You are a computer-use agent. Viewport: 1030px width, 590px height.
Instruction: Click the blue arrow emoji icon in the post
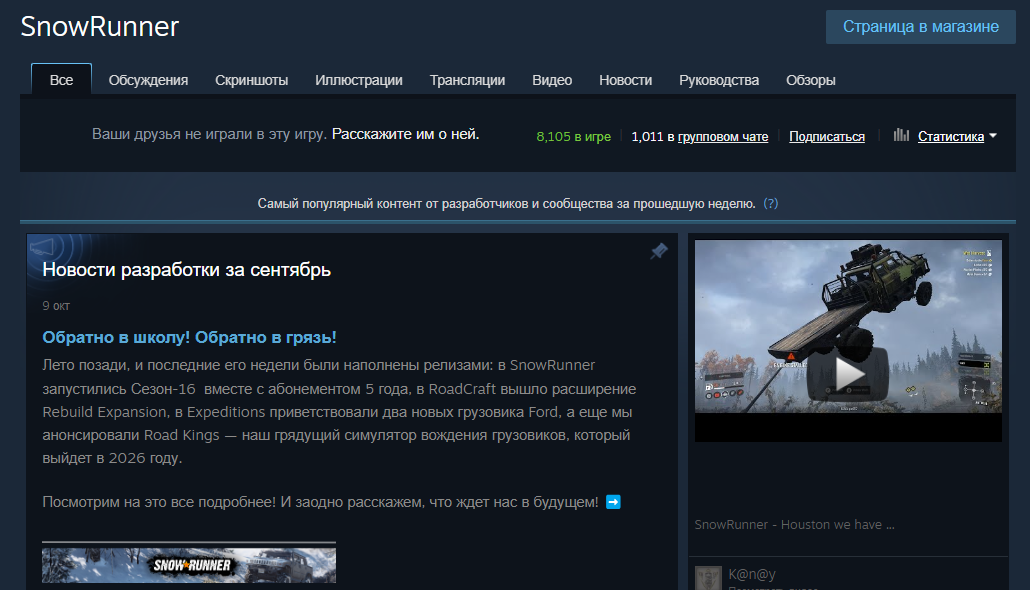click(x=613, y=502)
